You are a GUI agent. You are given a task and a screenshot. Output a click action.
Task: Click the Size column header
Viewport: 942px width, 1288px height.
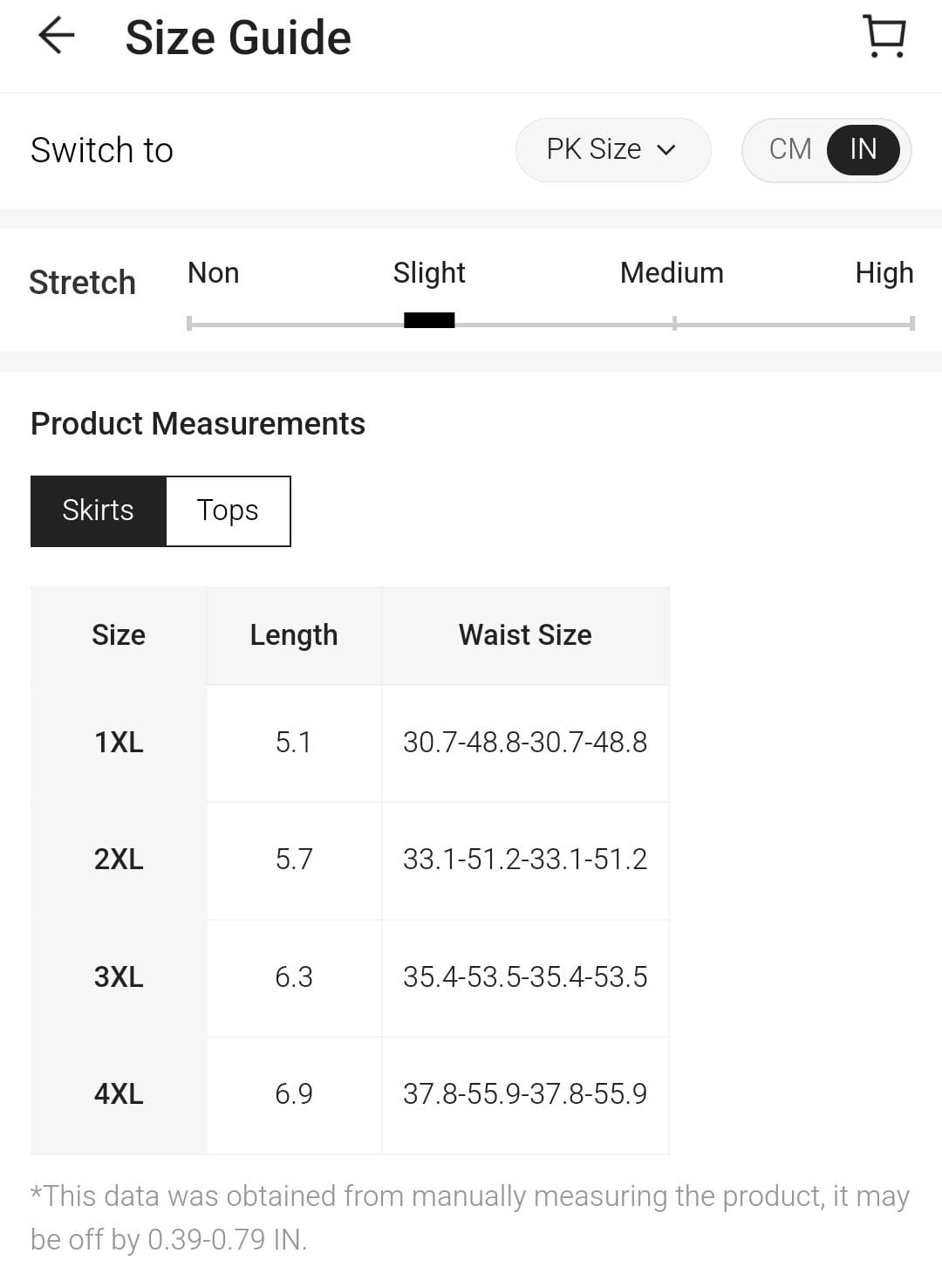(119, 635)
